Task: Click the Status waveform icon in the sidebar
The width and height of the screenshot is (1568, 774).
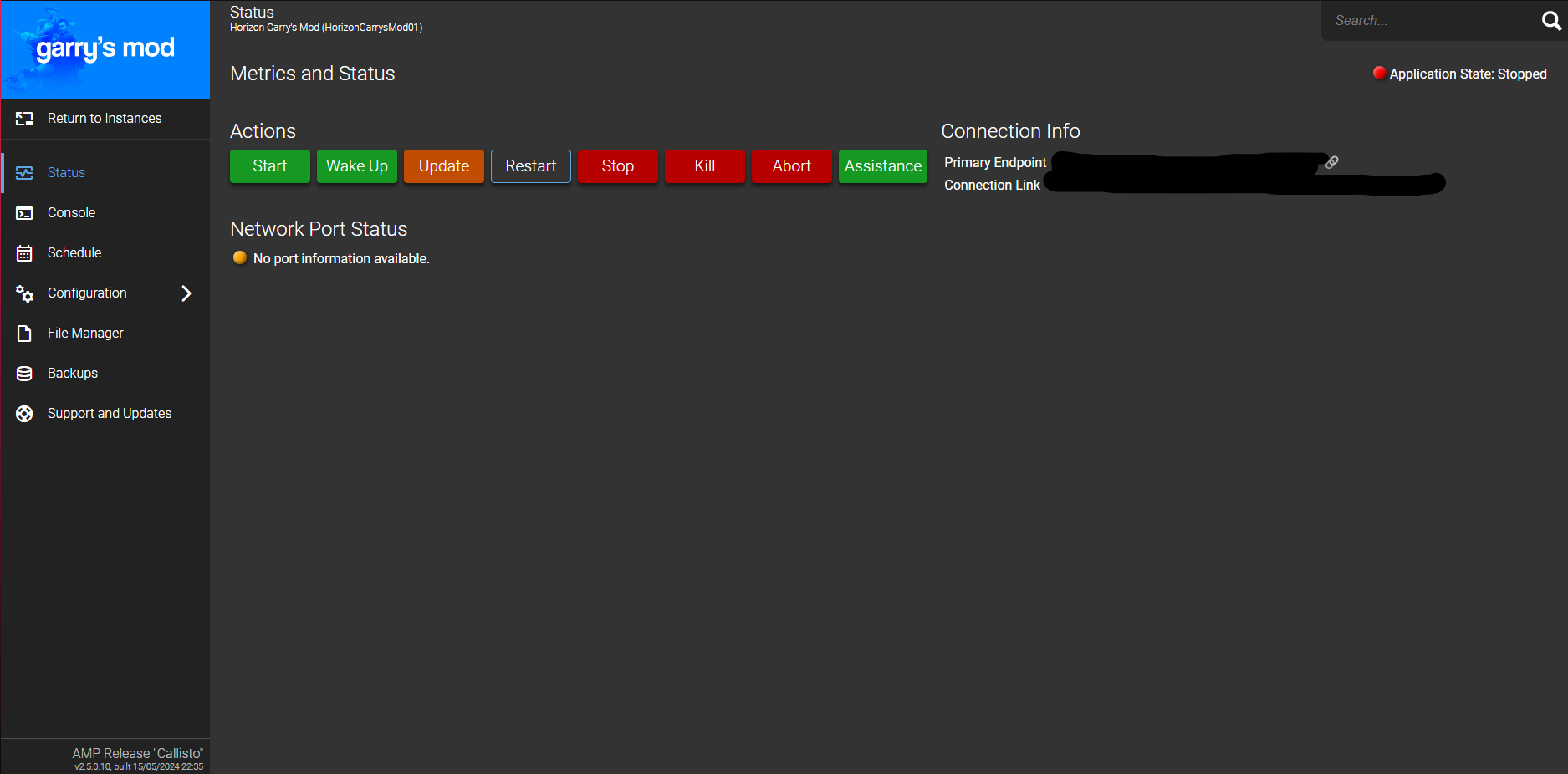Action: tap(24, 173)
